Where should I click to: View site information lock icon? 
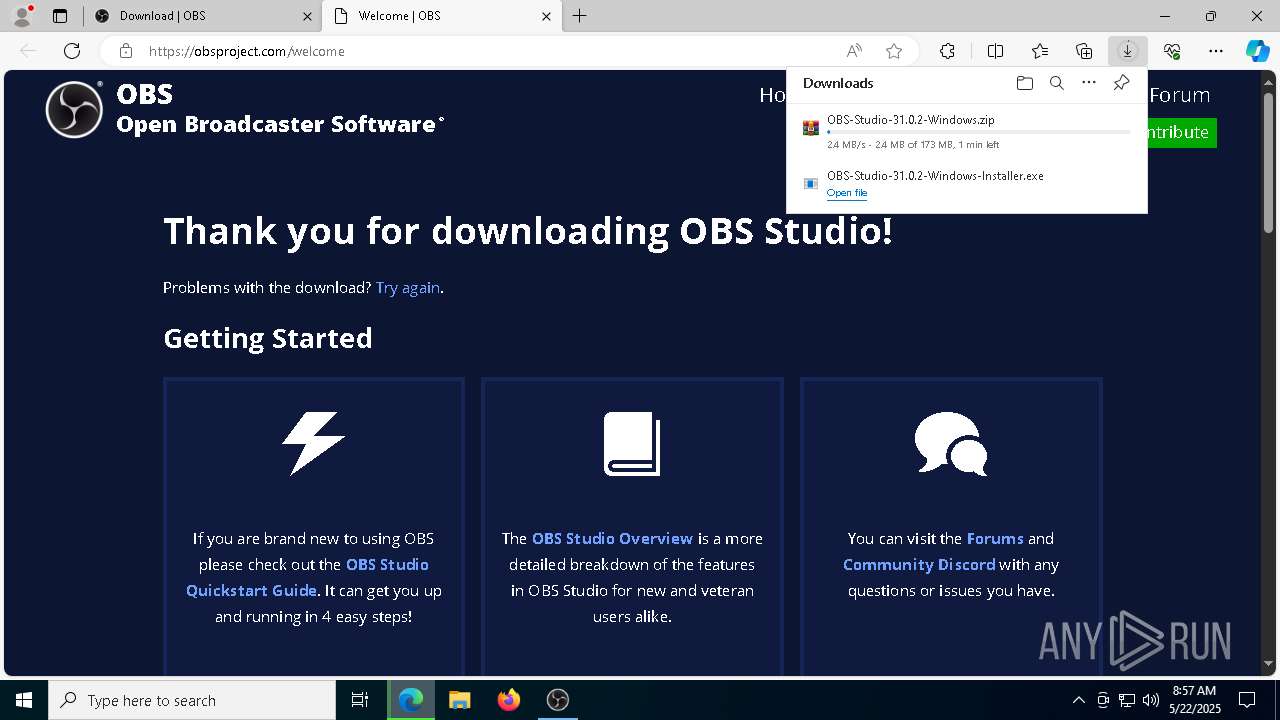point(125,51)
